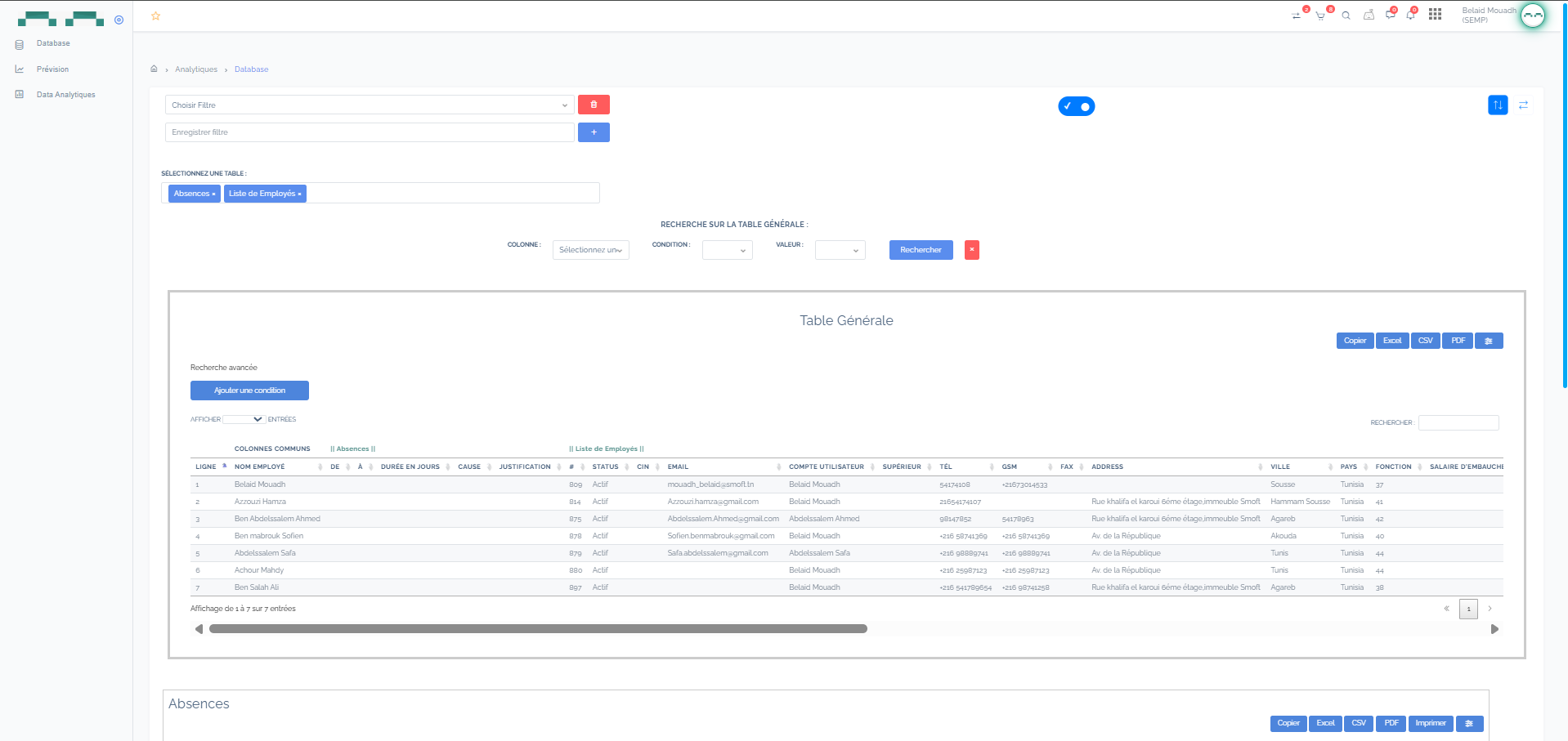This screenshot has width=1568, height=741.
Task: Go to page 1 in pagination
Action: pos(1468,609)
